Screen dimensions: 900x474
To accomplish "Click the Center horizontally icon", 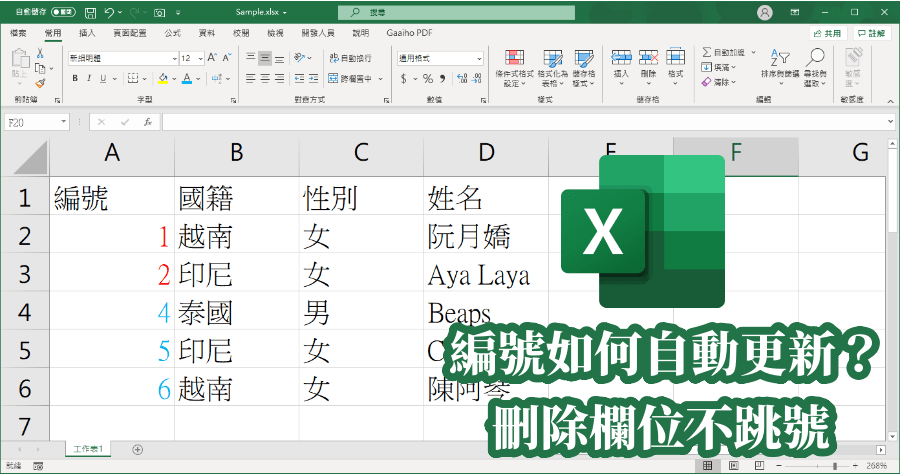I will coord(265,78).
